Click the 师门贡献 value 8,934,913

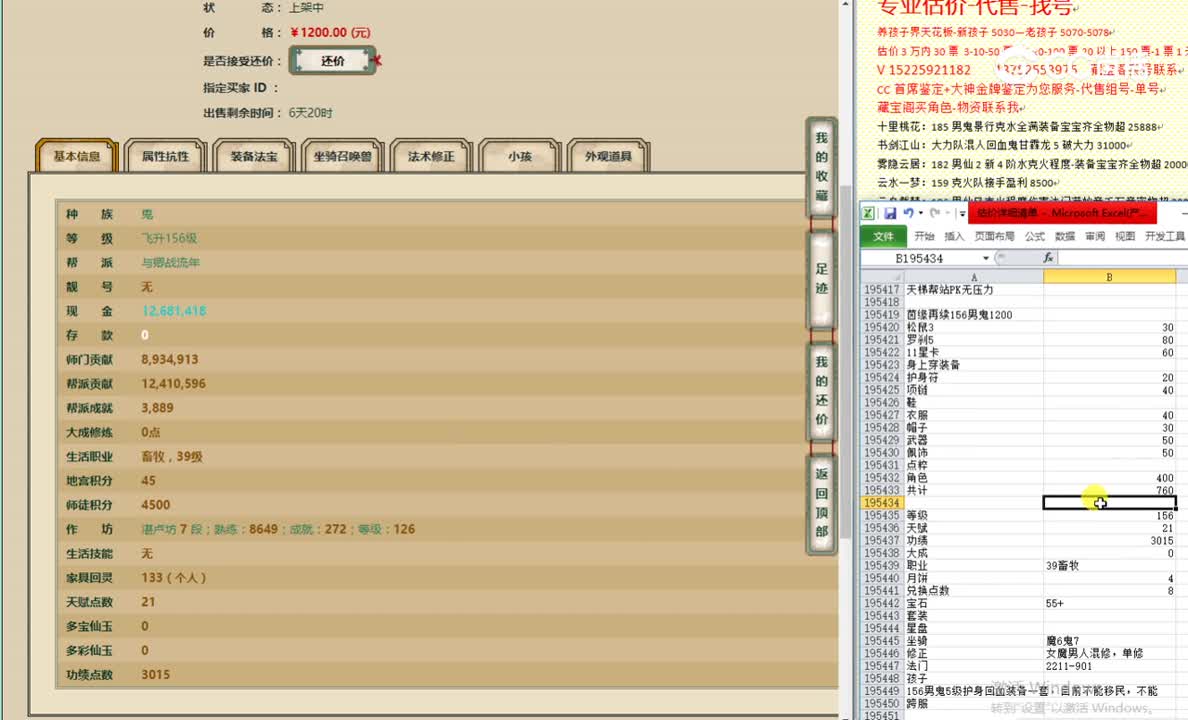pyautogui.click(x=170, y=359)
